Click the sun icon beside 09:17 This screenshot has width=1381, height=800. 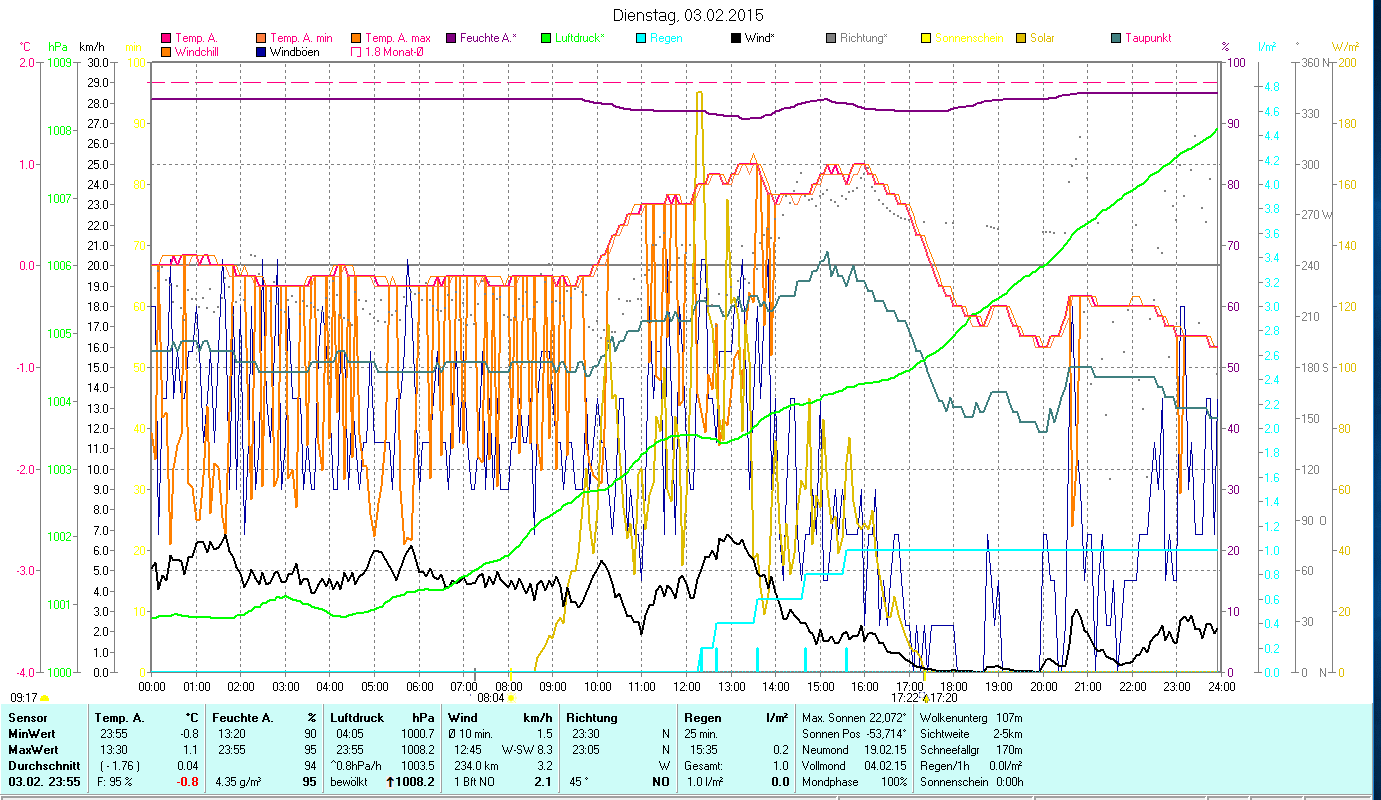pyautogui.click(x=44, y=698)
